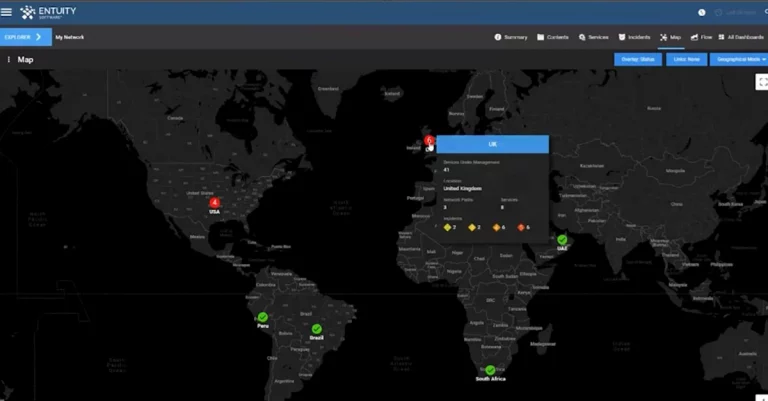Open All Dashboards
768x401 pixels.
click(741, 37)
